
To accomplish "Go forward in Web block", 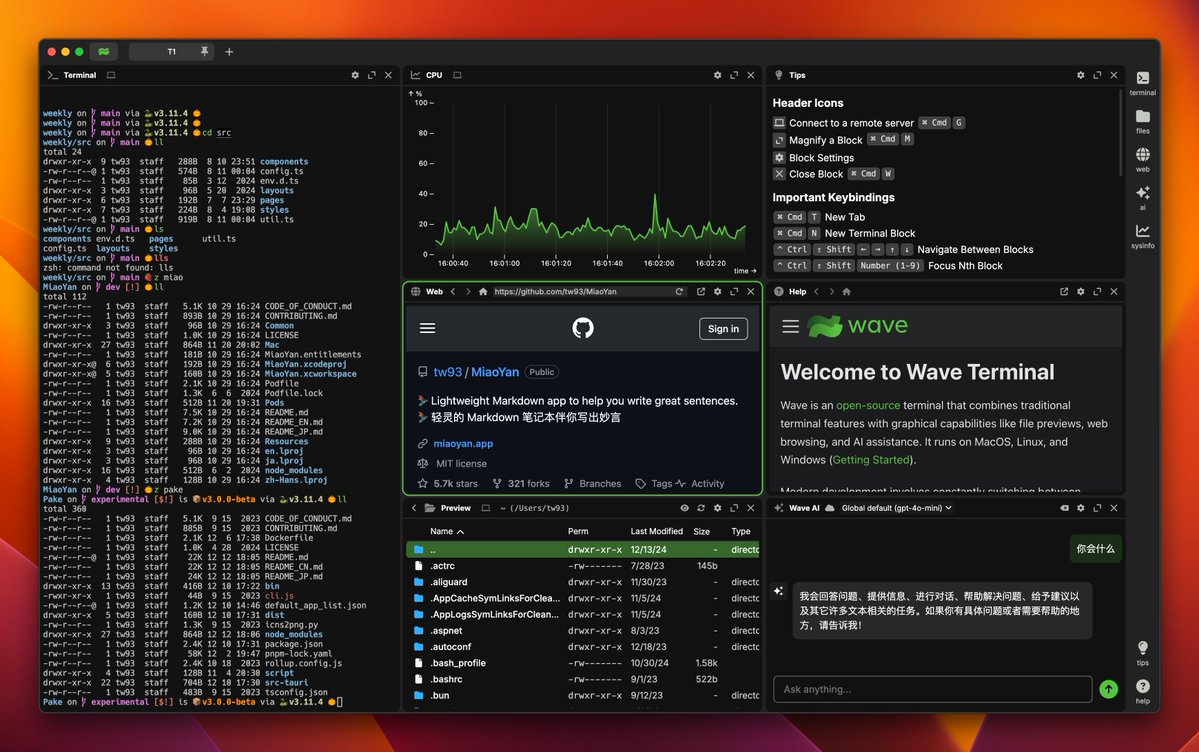I will 468,291.
